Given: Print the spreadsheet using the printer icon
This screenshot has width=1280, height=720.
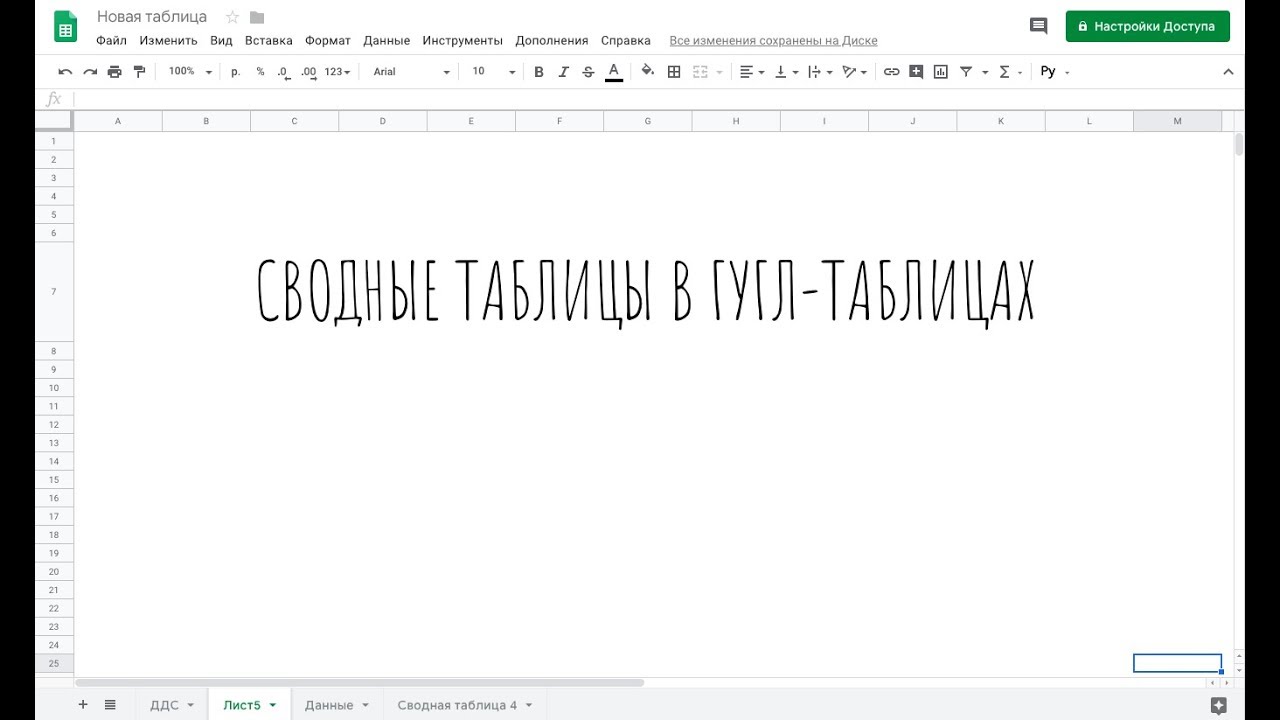Looking at the screenshot, I should point(114,72).
